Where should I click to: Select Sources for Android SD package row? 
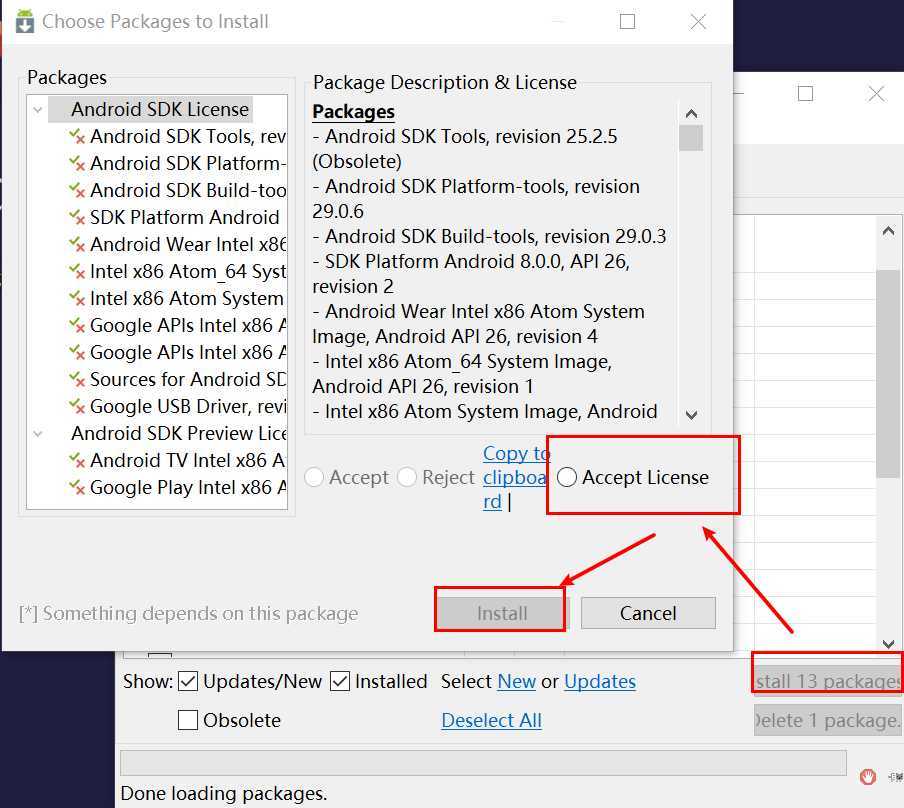point(187,379)
